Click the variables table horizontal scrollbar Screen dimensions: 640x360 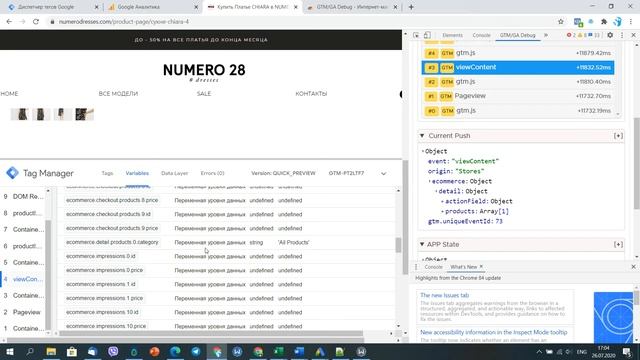tap(211, 333)
